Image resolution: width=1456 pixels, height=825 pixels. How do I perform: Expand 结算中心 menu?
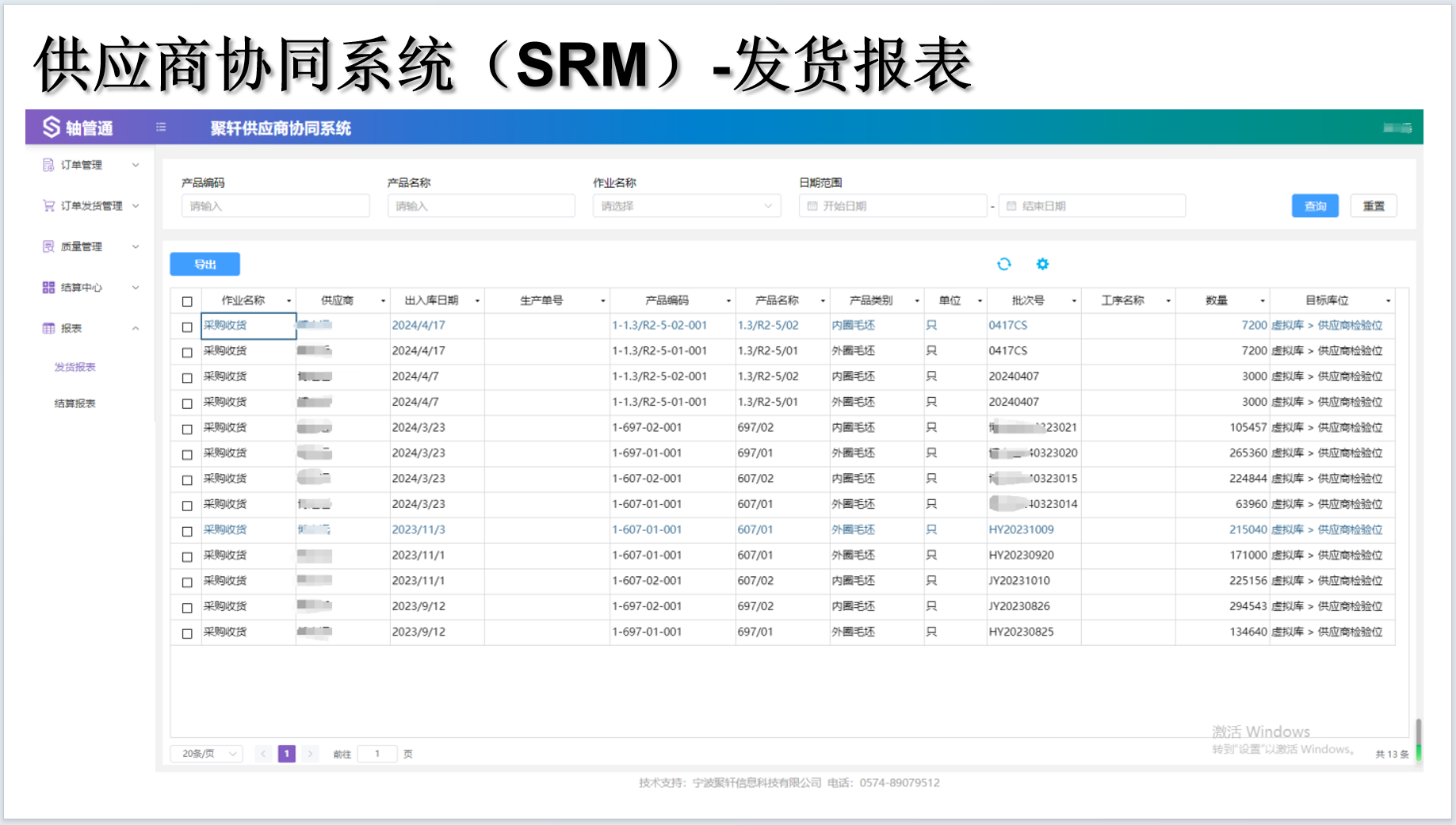136,288
